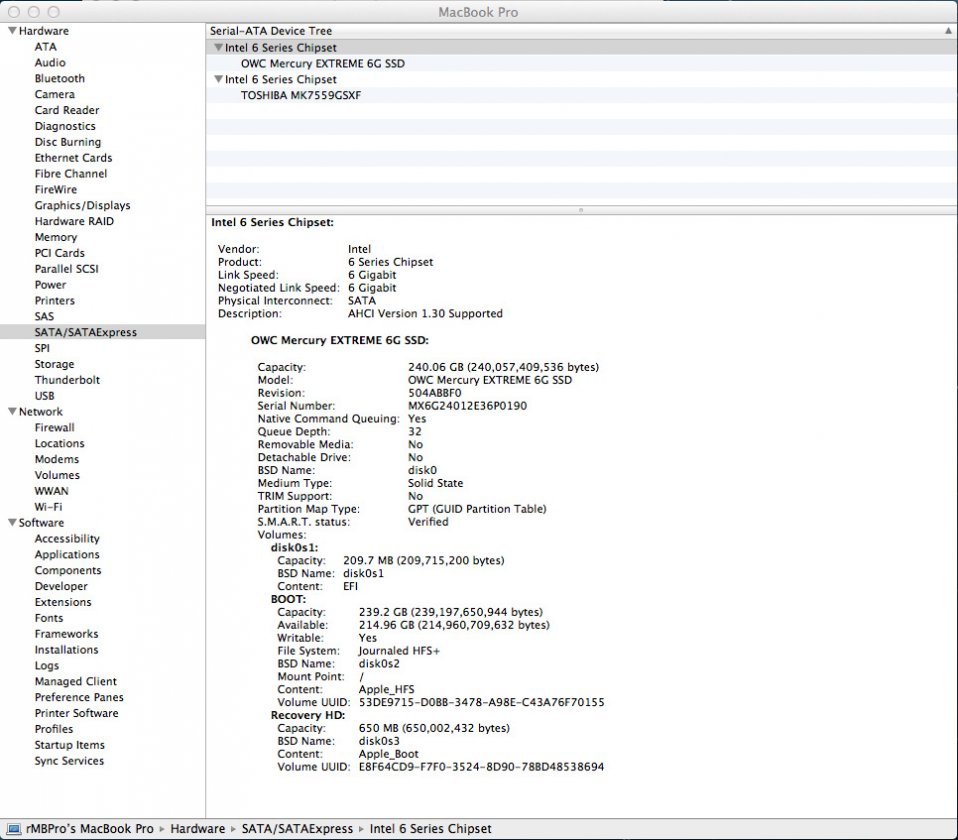Select SPI in the sidebar
Image resolution: width=958 pixels, height=840 pixels.
[x=42, y=349]
